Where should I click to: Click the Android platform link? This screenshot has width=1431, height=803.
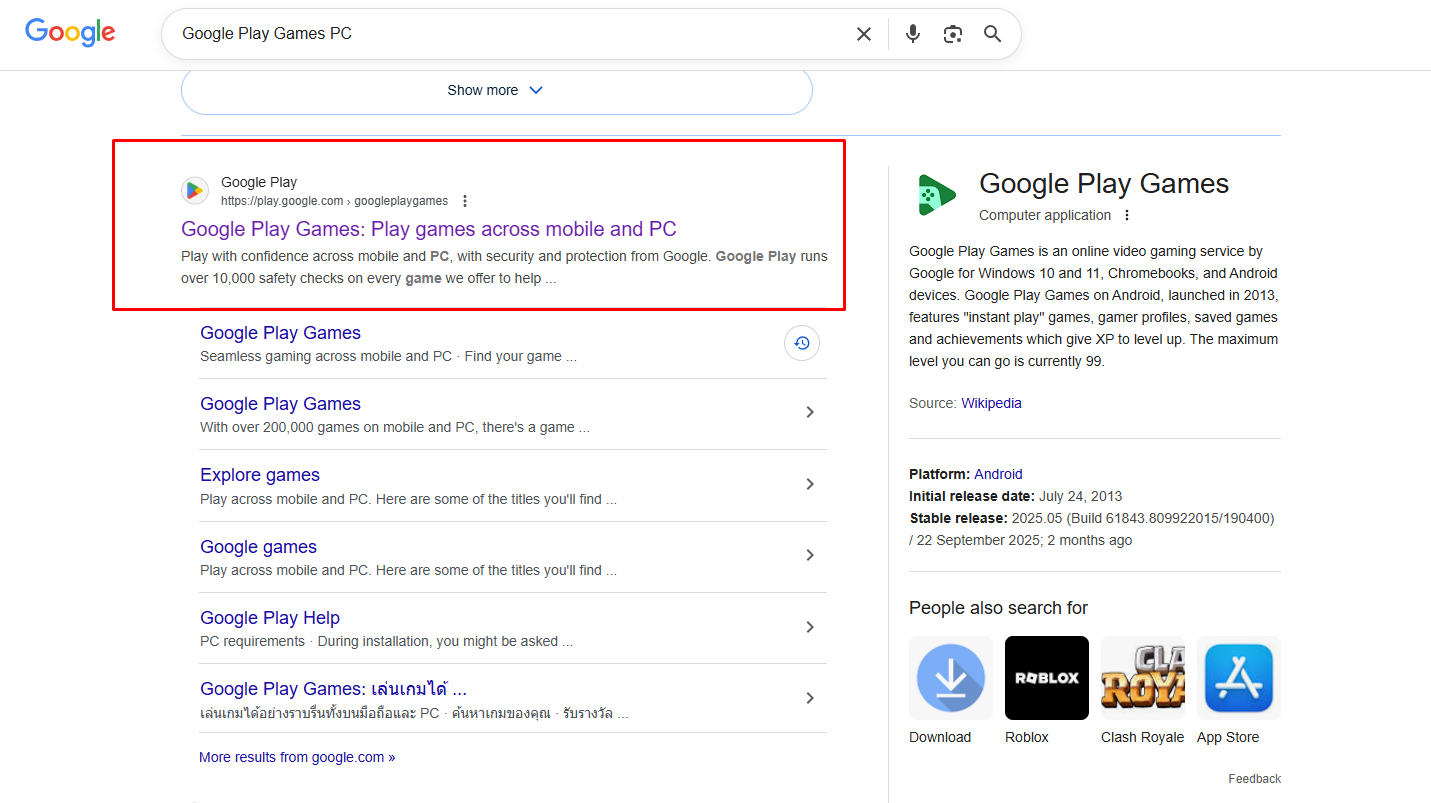pos(998,473)
